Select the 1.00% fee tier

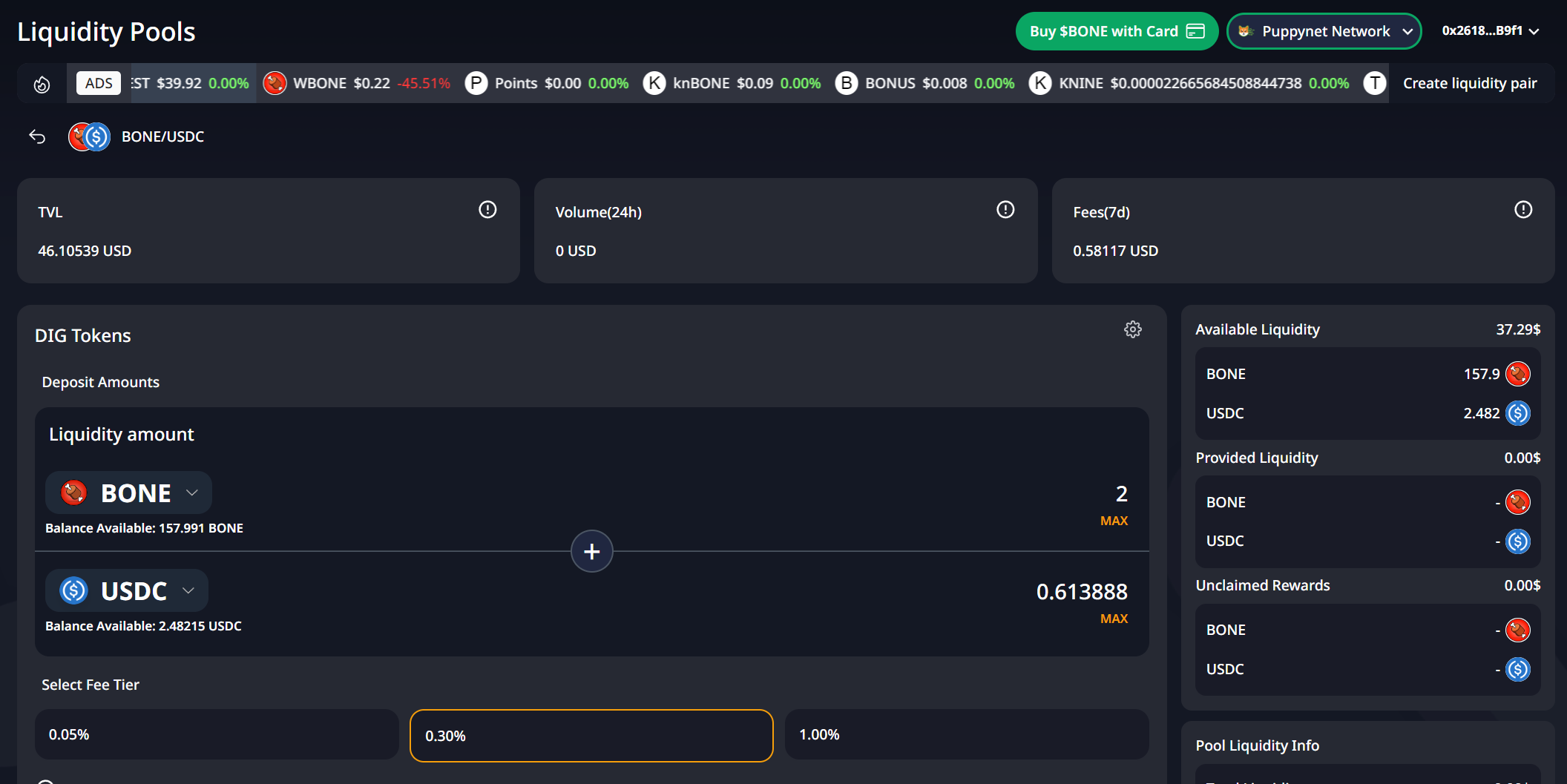966,734
